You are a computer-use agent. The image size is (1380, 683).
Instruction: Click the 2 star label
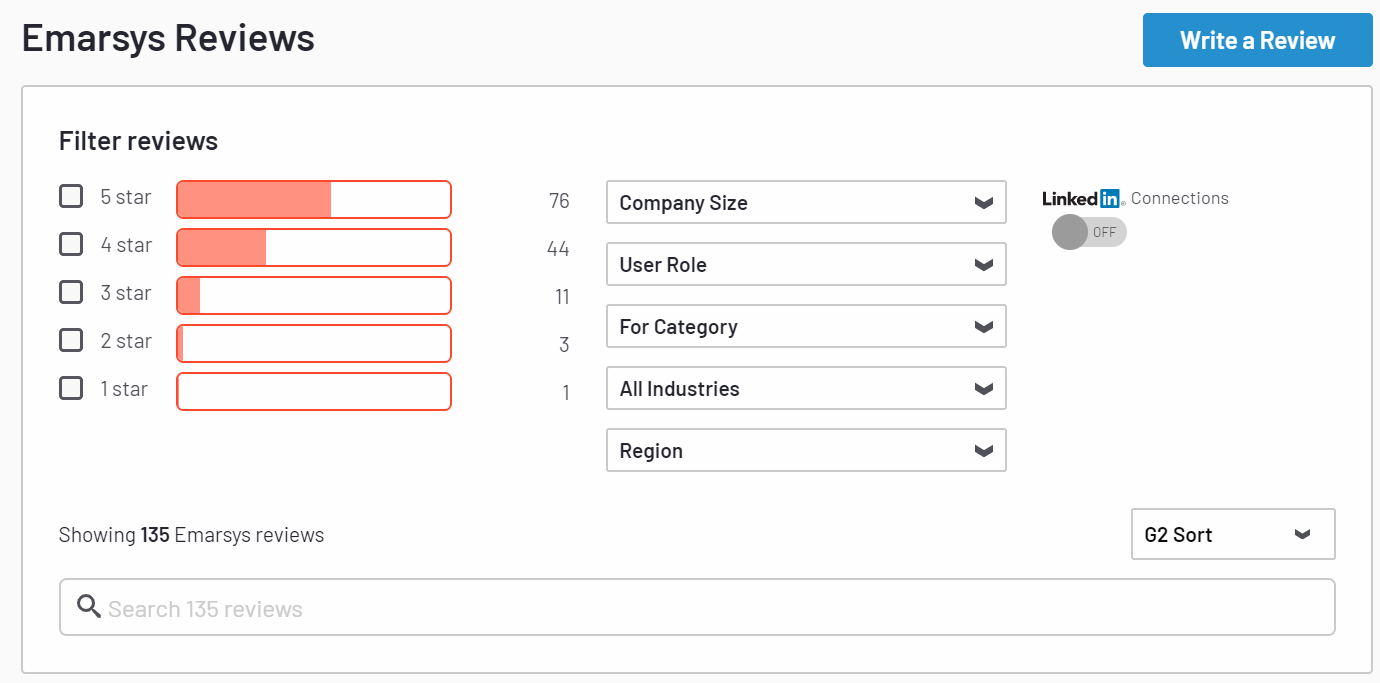[126, 341]
